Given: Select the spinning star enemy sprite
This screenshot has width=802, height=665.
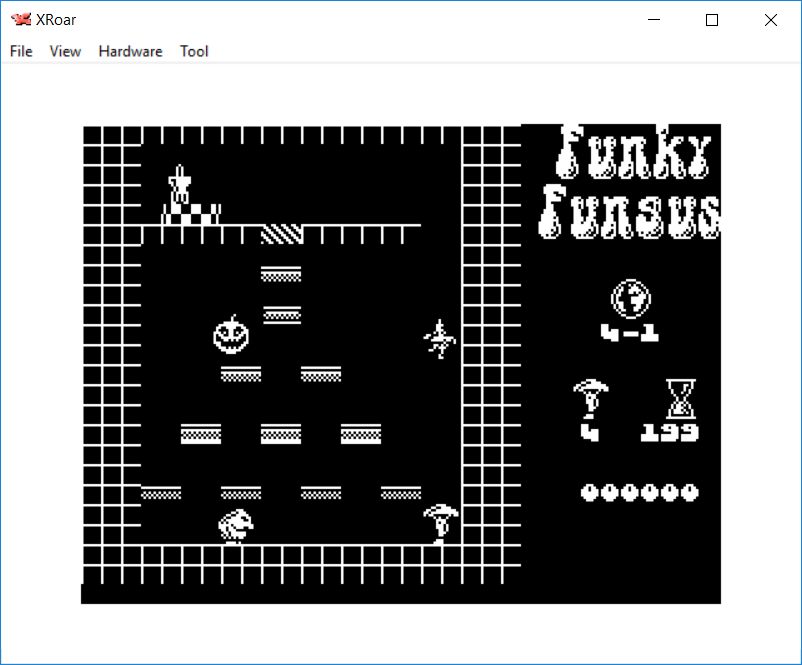Looking at the screenshot, I should [439, 339].
